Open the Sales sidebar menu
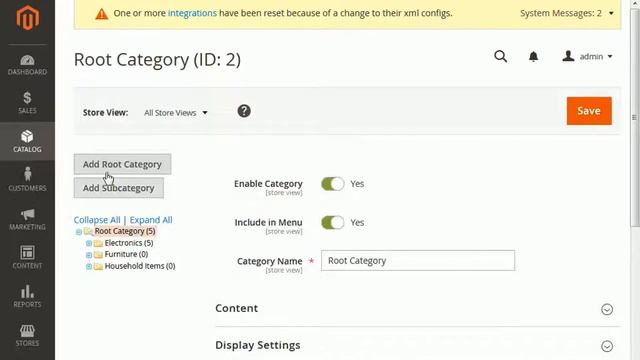640x360 pixels. click(x=27, y=102)
